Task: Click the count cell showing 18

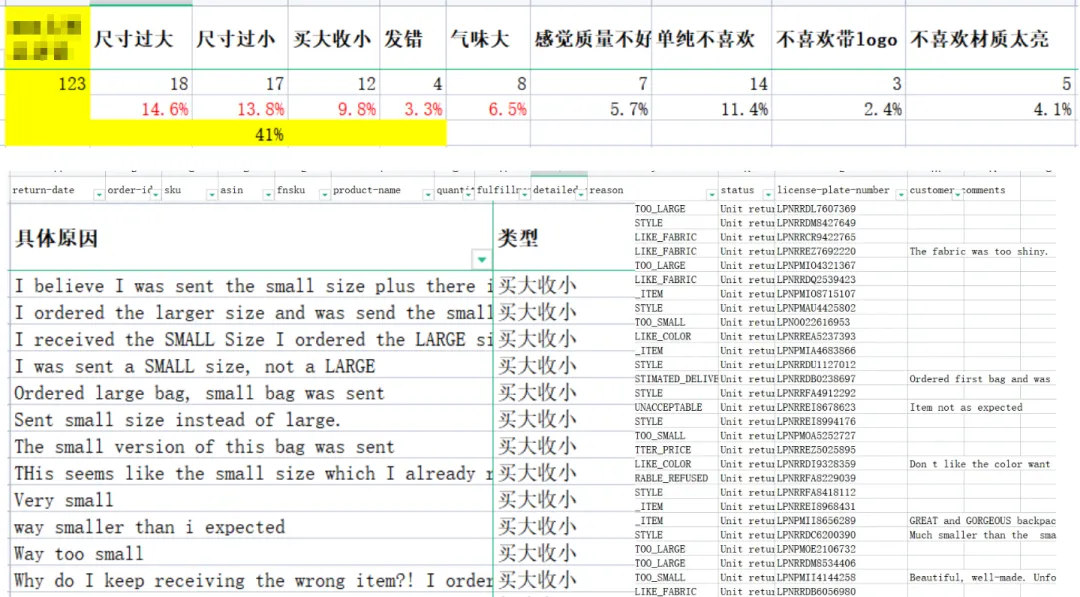Action: (x=141, y=84)
